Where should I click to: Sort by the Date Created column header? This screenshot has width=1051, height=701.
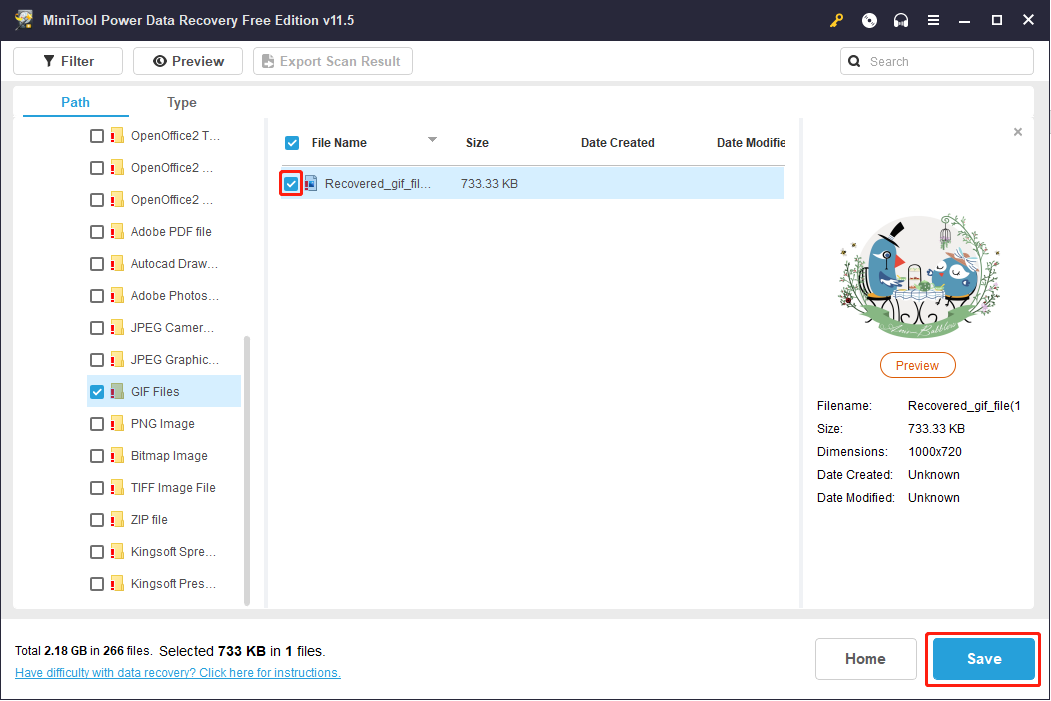click(x=617, y=143)
